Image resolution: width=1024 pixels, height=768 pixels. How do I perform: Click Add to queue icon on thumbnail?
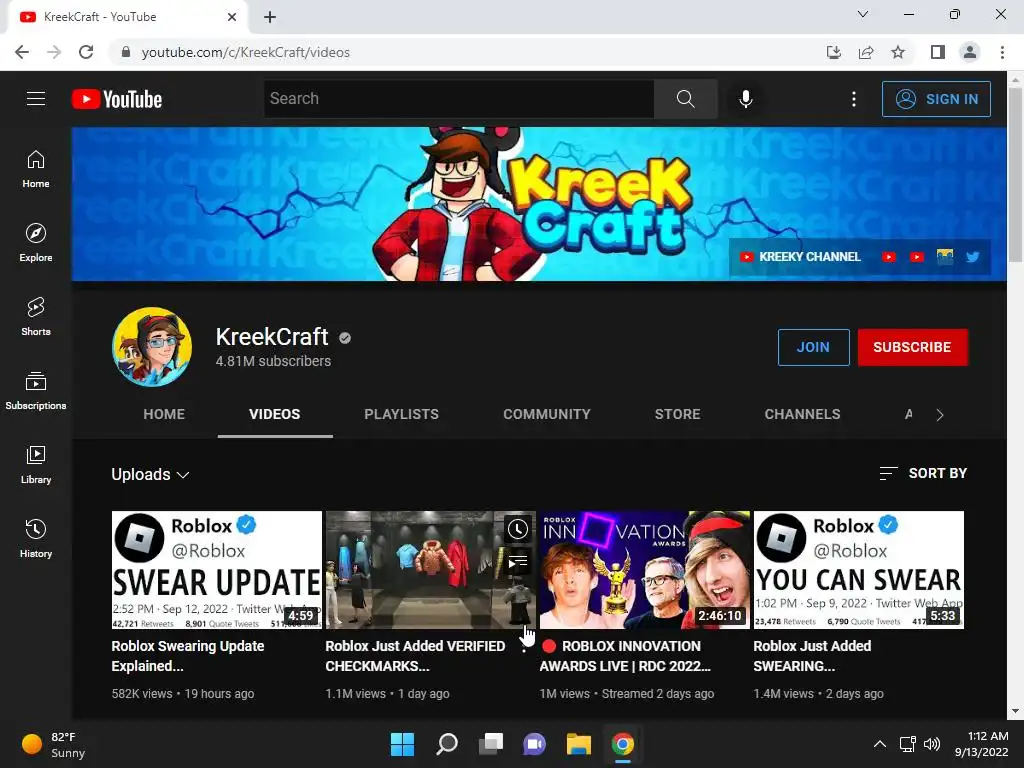point(518,561)
